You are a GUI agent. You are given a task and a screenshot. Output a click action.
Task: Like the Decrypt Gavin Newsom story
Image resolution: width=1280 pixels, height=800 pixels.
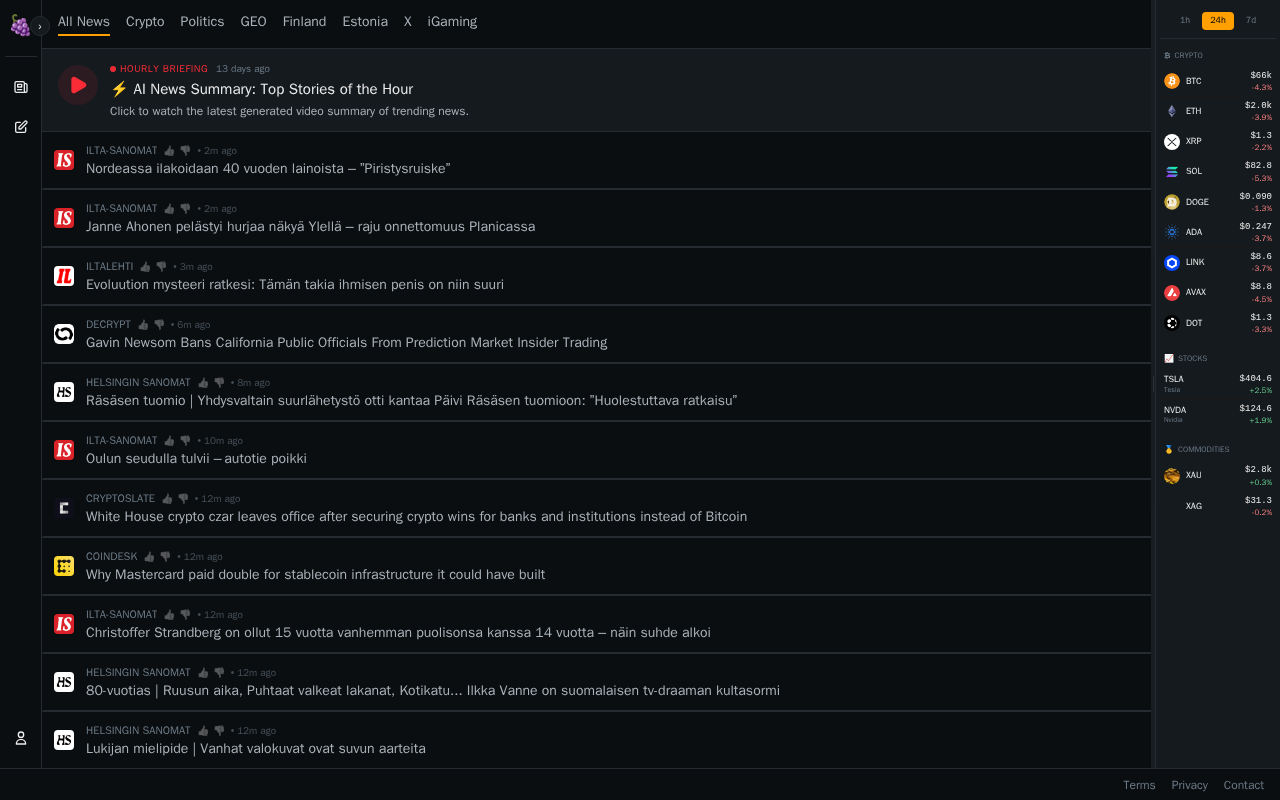(x=143, y=325)
